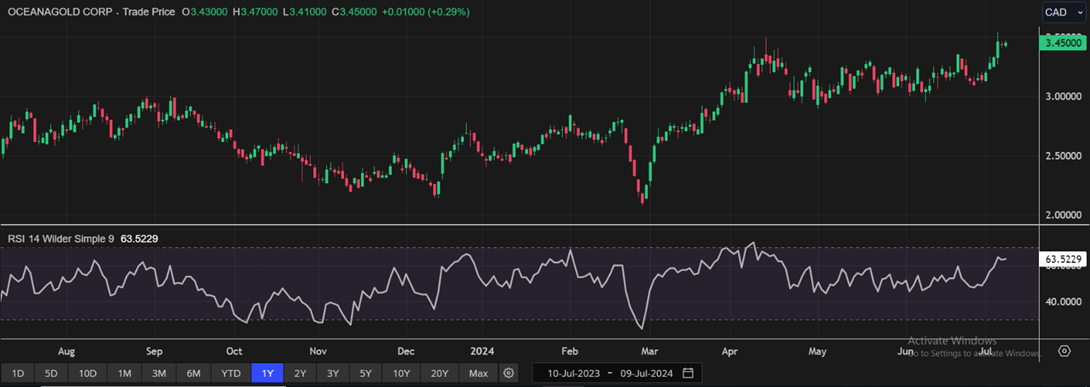Click the Nov label on time axis
Viewport: 1090px width, 387px height.
318,352
